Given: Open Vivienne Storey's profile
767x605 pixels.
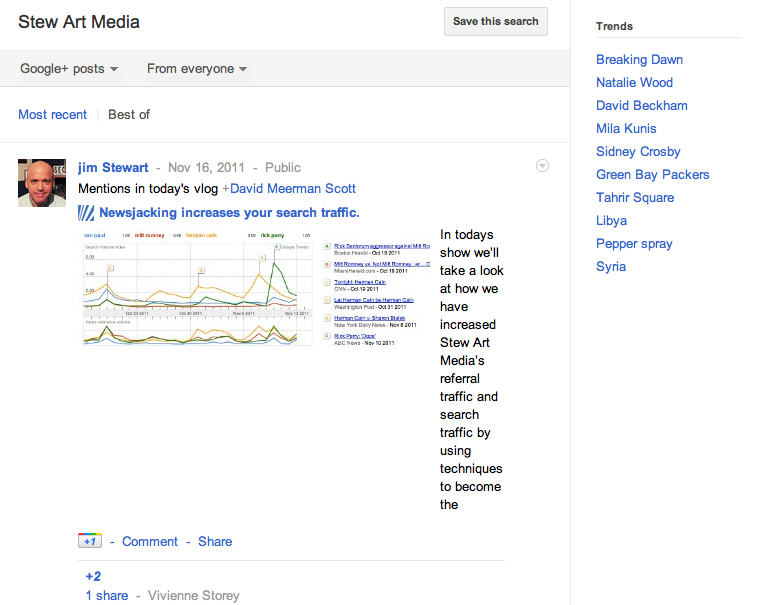Looking at the screenshot, I should coord(194,596).
